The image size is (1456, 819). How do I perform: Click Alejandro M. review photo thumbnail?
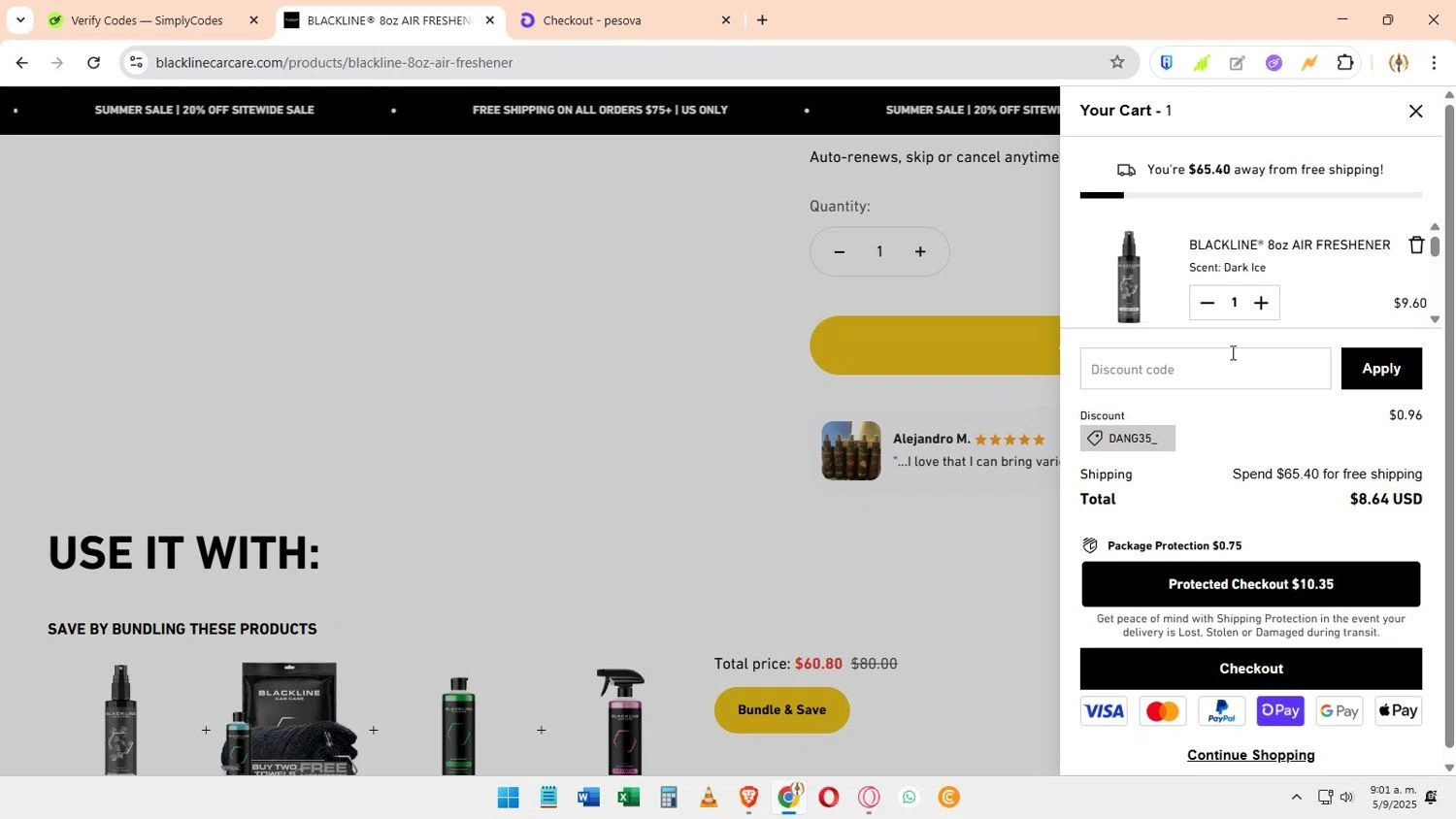tap(851, 450)
